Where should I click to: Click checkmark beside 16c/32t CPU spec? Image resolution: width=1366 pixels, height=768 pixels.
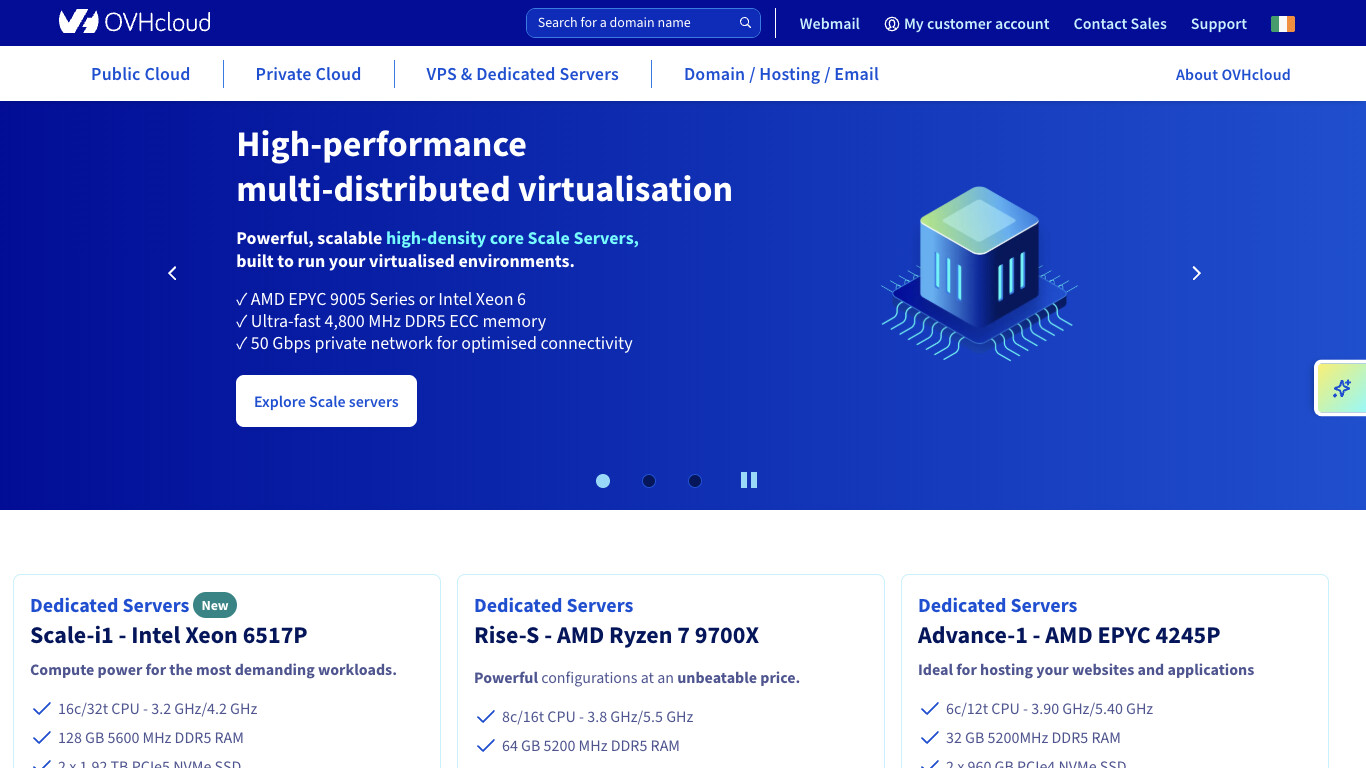click(41, 709)
